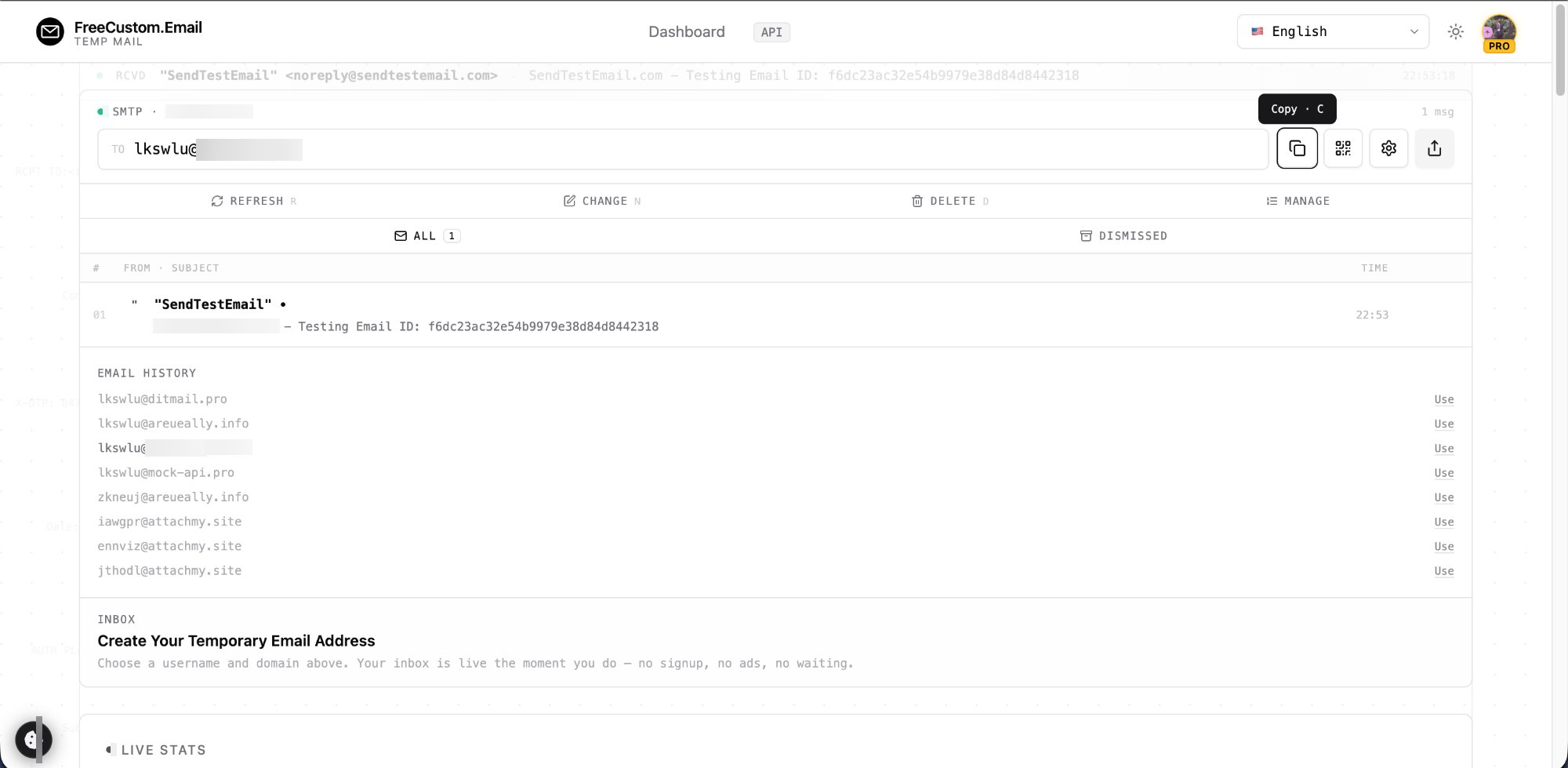This screenshot has height=768, width=1568.
Task: Open the QR code for this address
Action: (x=1342, y=147)
